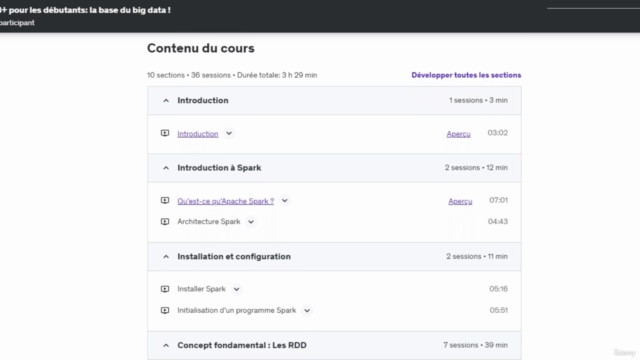Click video icon next to Qu'est-ce qu'Apache Spark

pos(165,200)
